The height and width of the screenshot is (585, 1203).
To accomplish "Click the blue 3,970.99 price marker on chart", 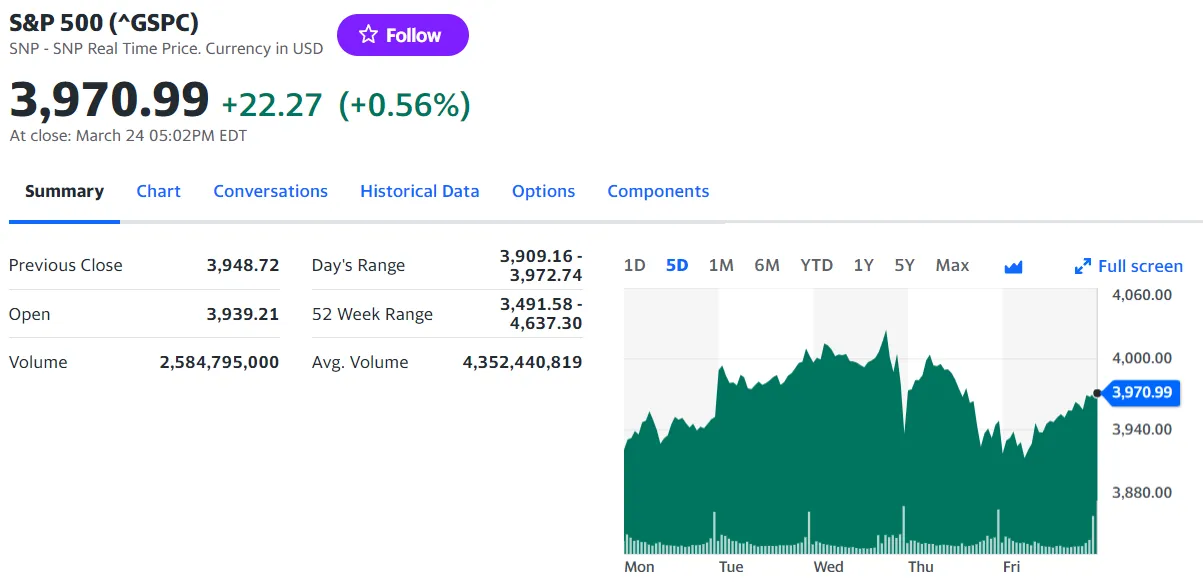I will (x=1141, y=392).
